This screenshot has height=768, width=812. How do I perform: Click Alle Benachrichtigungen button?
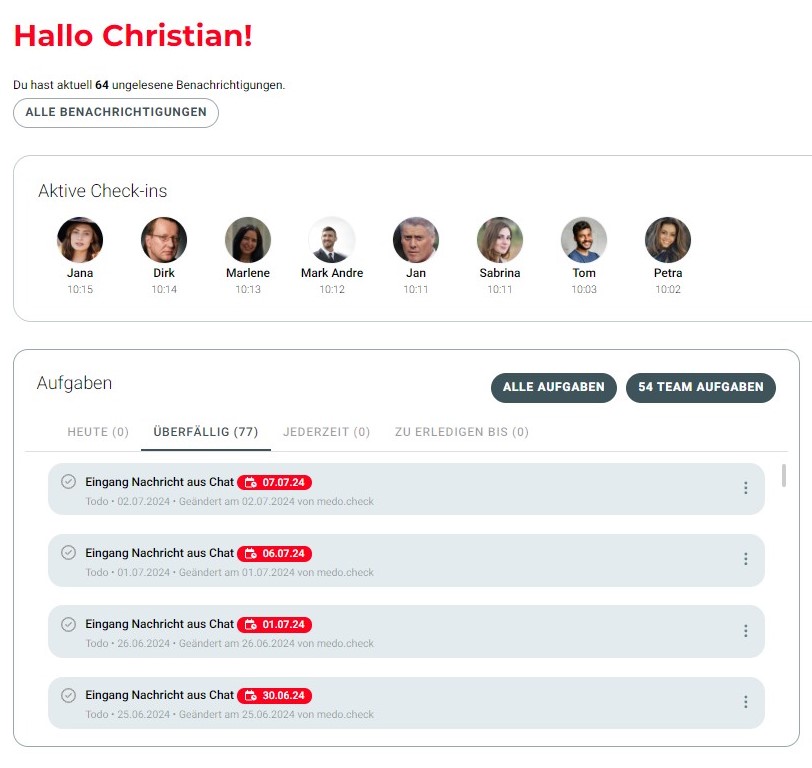click(x=116, y=112)
